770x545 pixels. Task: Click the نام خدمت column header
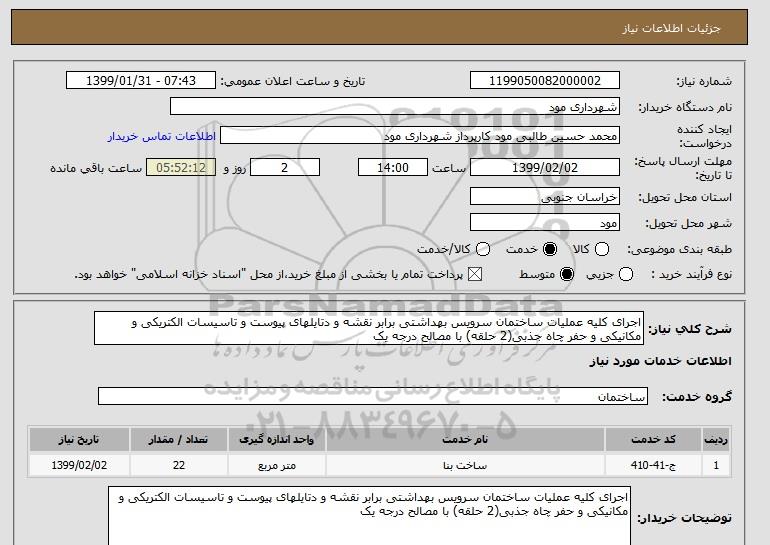pyautogui.click(x=465, y=439)
